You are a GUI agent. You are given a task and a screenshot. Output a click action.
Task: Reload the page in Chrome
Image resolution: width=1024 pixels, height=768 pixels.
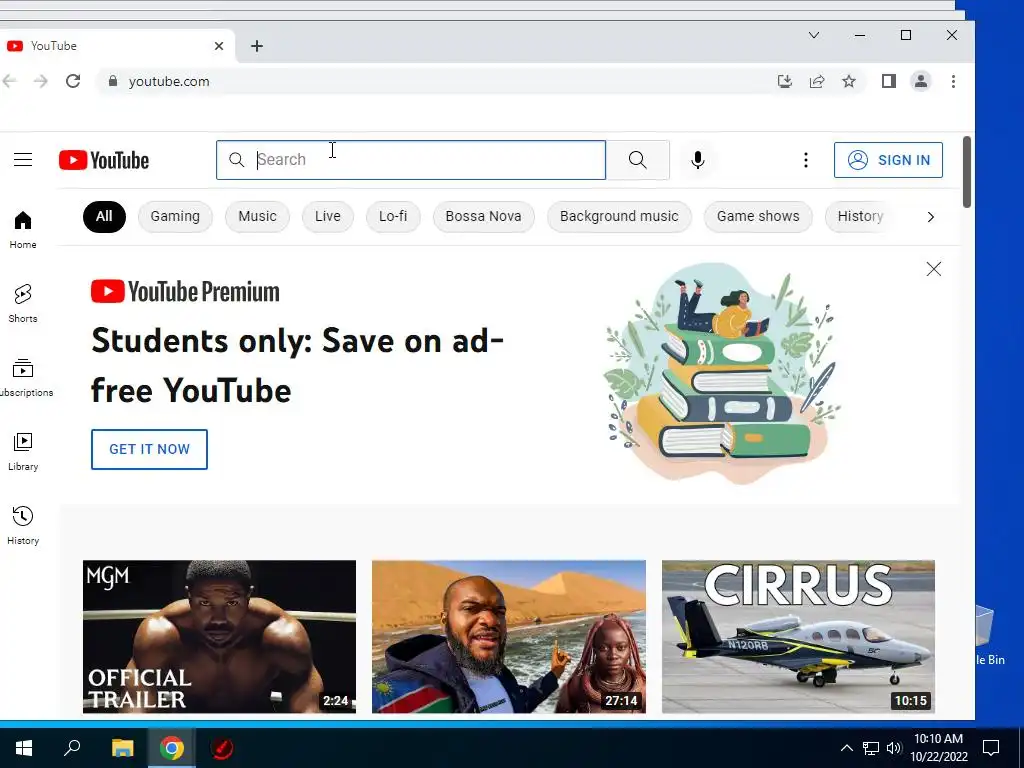(x=73, y=81)
